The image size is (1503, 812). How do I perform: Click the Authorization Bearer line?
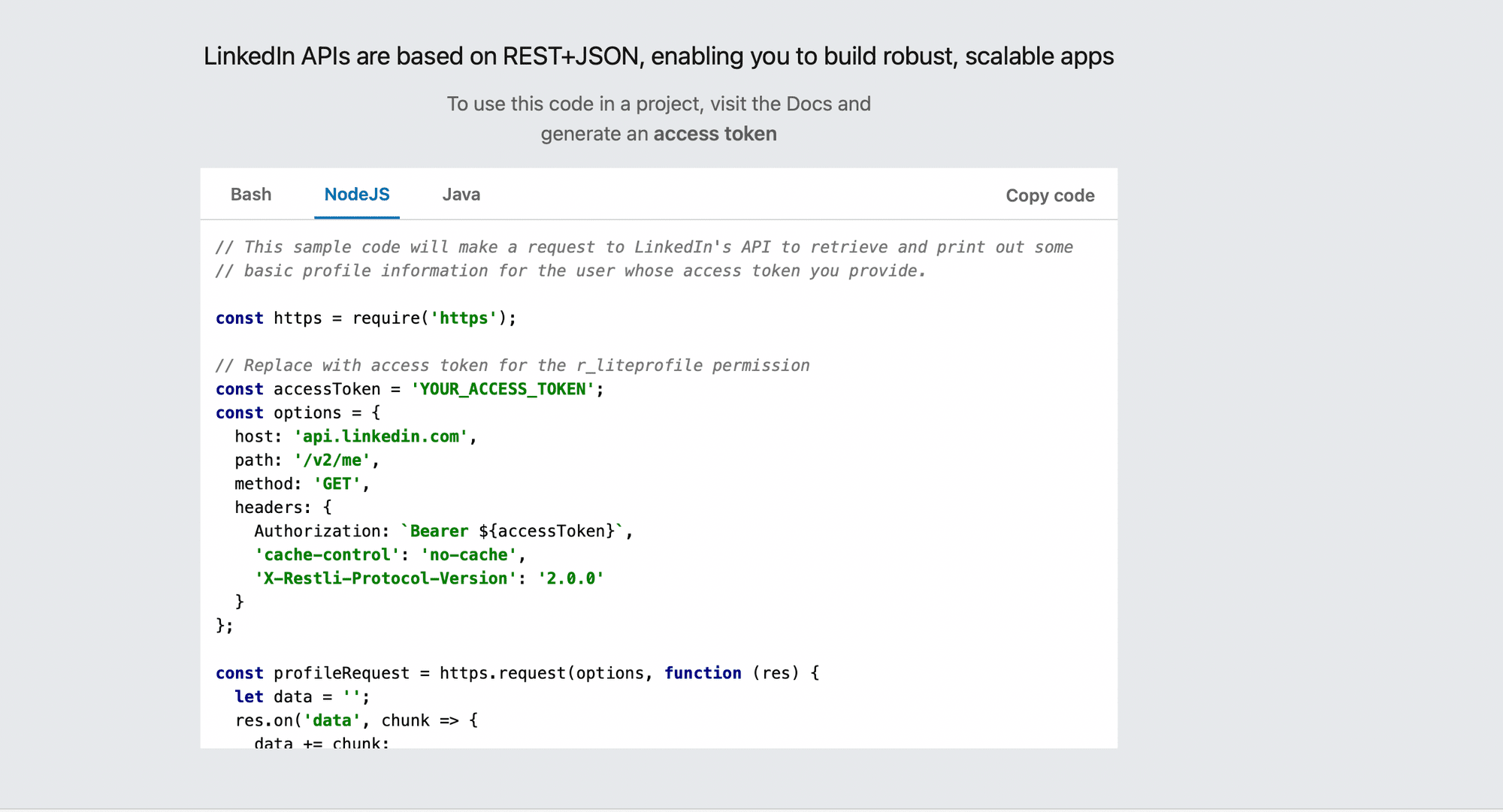[x=443, y=531]
